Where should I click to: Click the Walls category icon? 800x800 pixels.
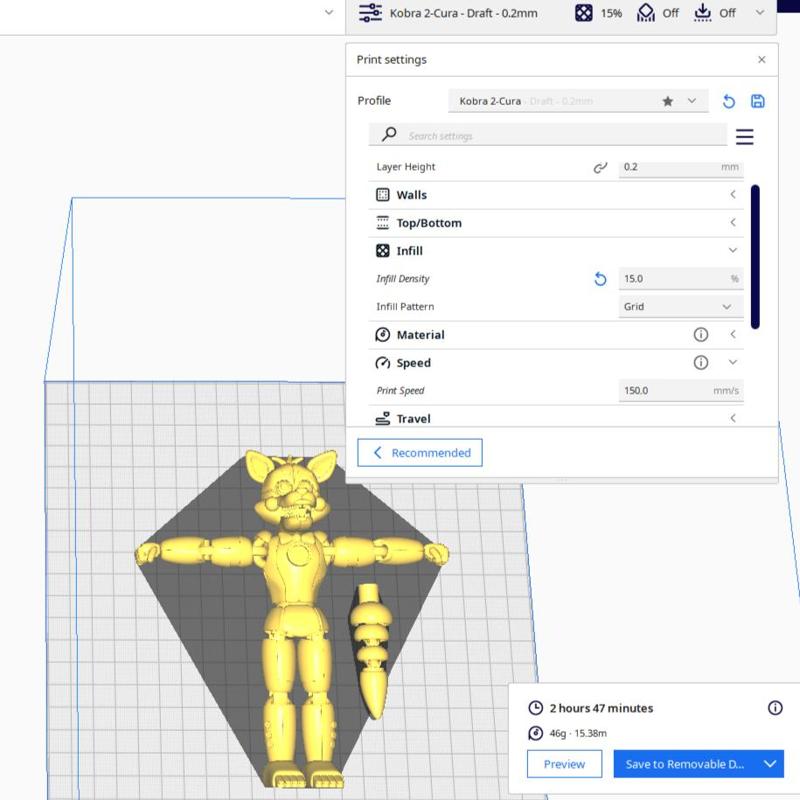point(383,194)
